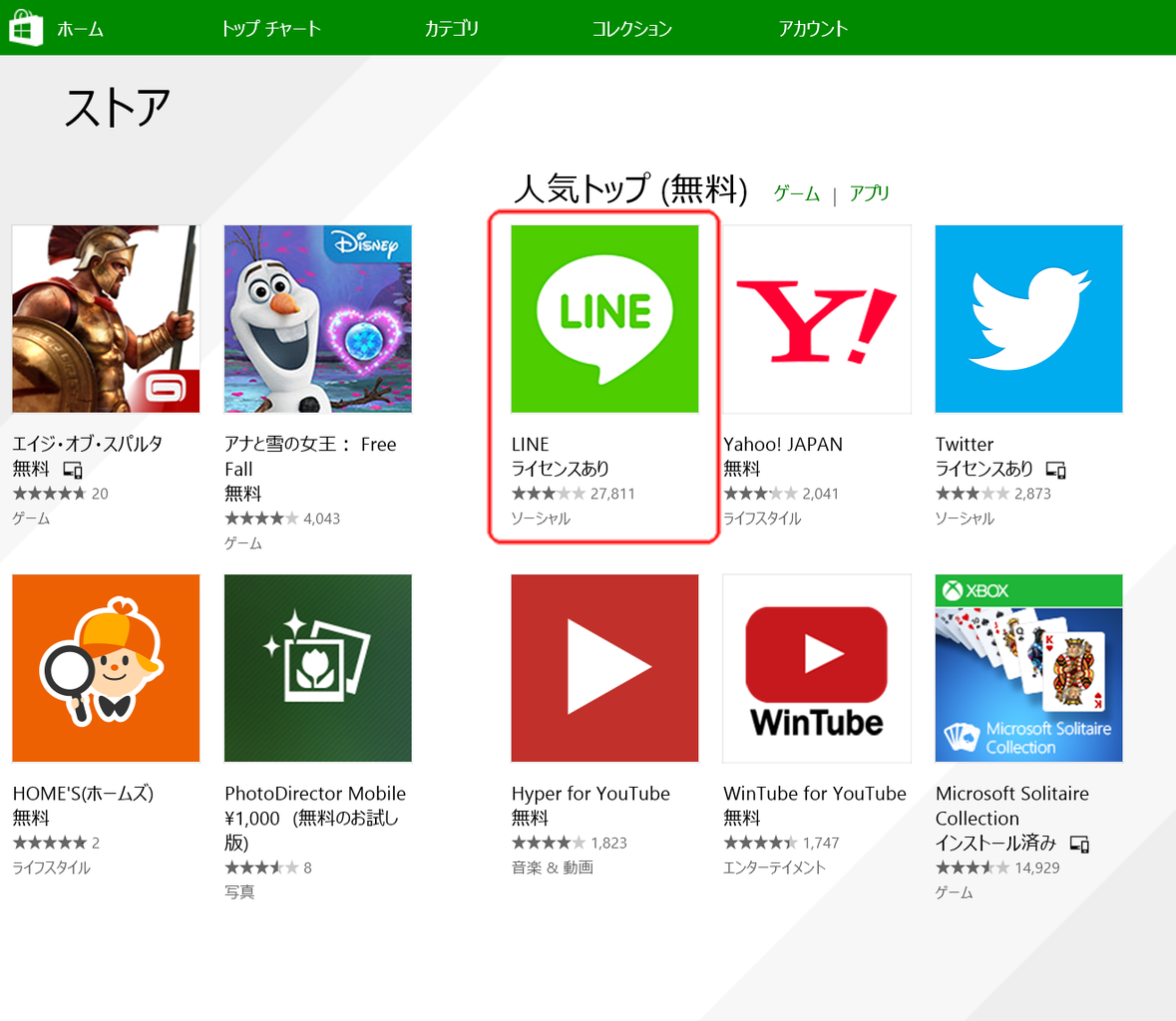The image size is (1176, 1021).
Task: Click the 写真 category label
Action: point(239,892)
